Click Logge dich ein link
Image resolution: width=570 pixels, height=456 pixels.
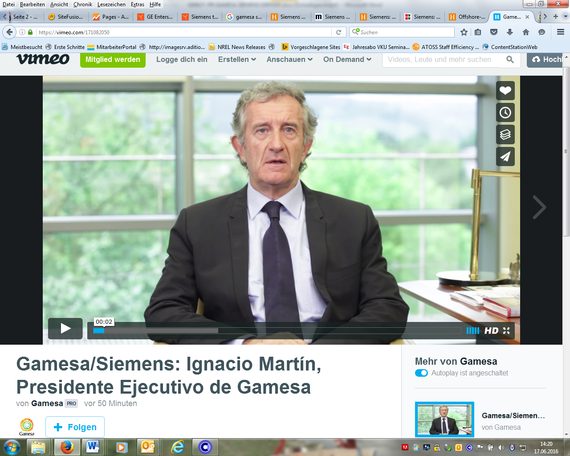pyautogui.click(x=182, y=59)
